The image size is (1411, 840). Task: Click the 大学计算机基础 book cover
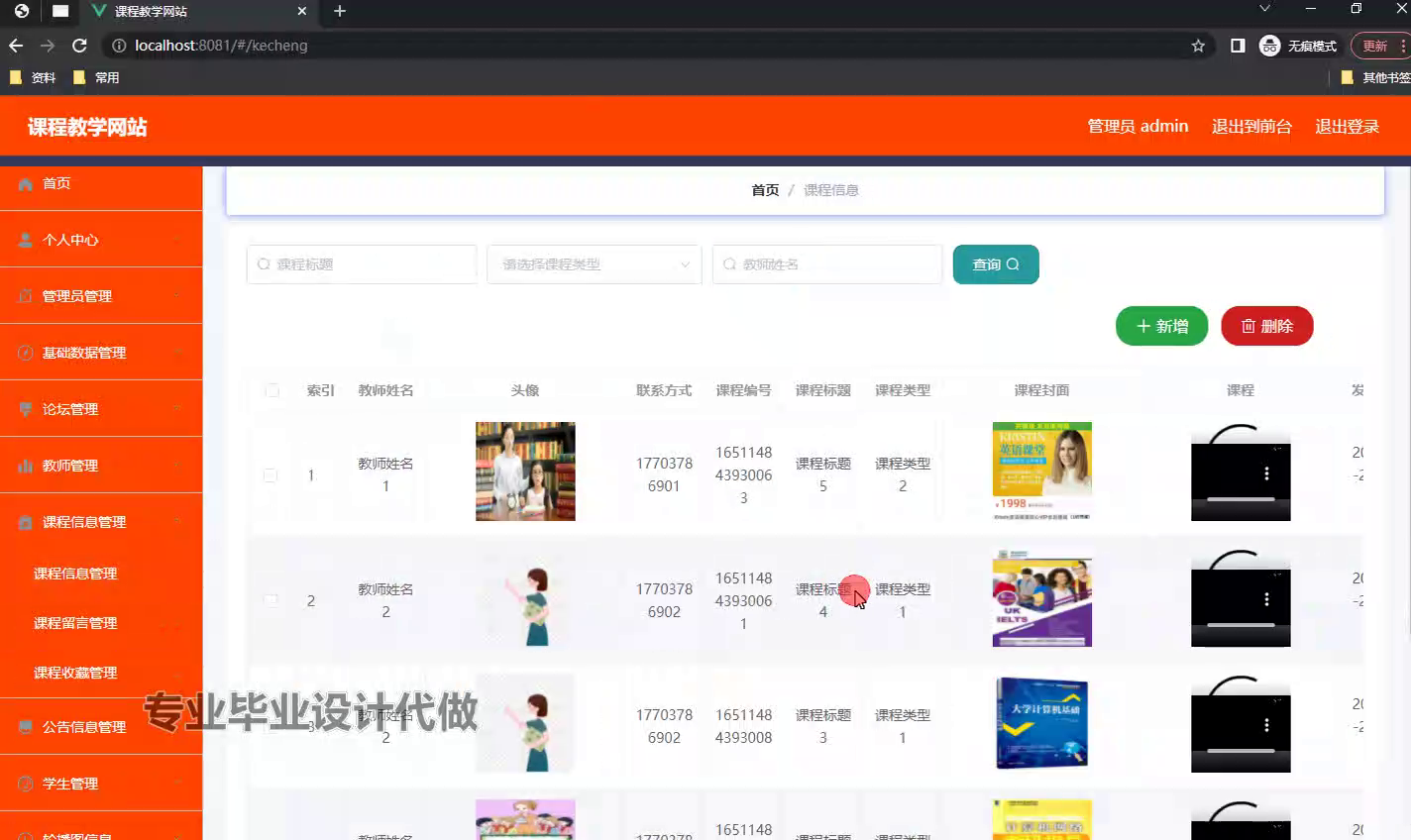pos(1041,723)
